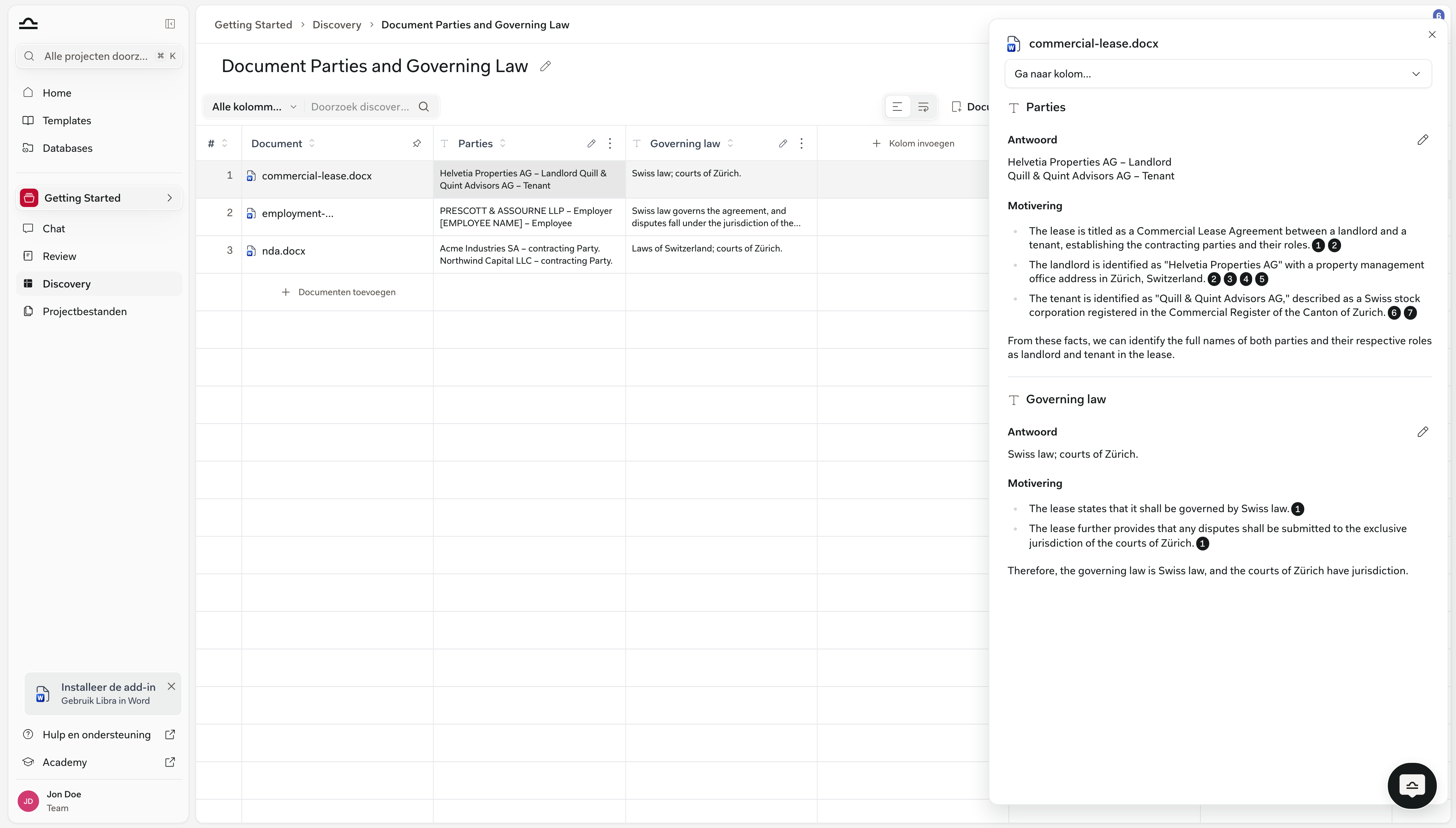Open the 'Alle kolomm...' filter dropdown
Viewport: 1456px width, 828px height.
pyautogui.click(x=254, y=107)
